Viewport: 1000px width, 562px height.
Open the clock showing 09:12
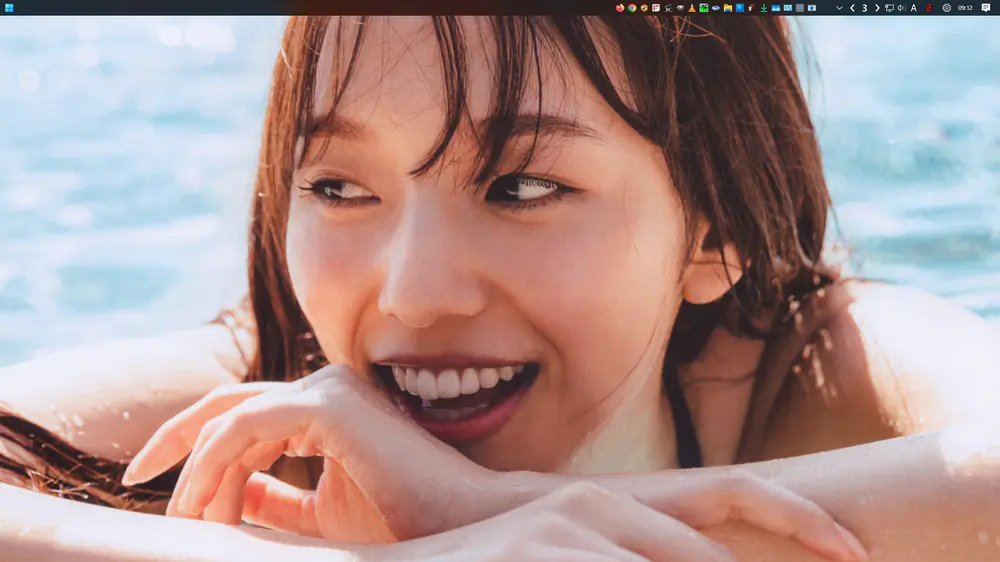tap(965, 7)
